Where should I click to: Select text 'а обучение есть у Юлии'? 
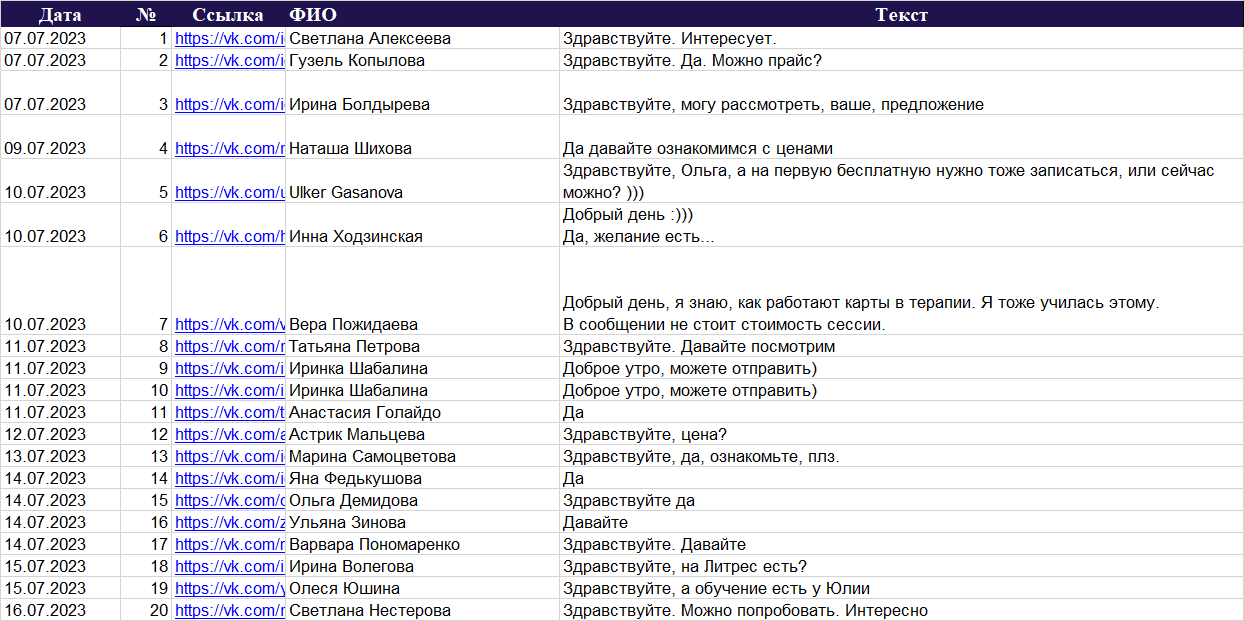point(777,588)
